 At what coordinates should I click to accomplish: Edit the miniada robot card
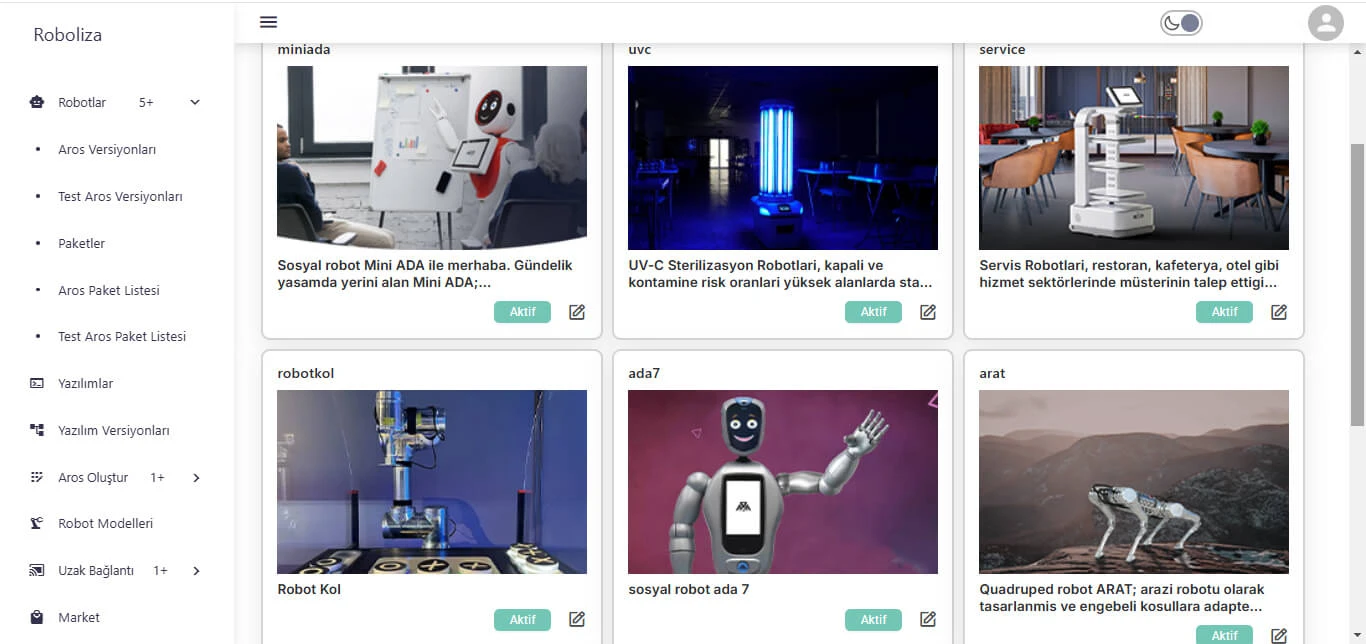pyautogui.click(x=577, y=312)
